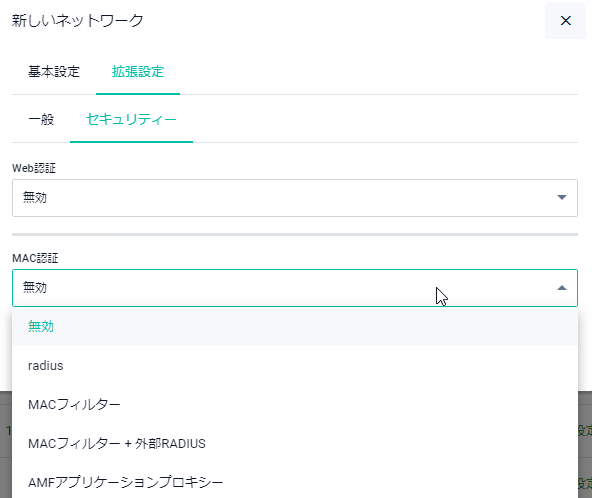Choose 無効 from the MAC認証 list
This screenshot has height=498, width=592.
tap(295, 326)
